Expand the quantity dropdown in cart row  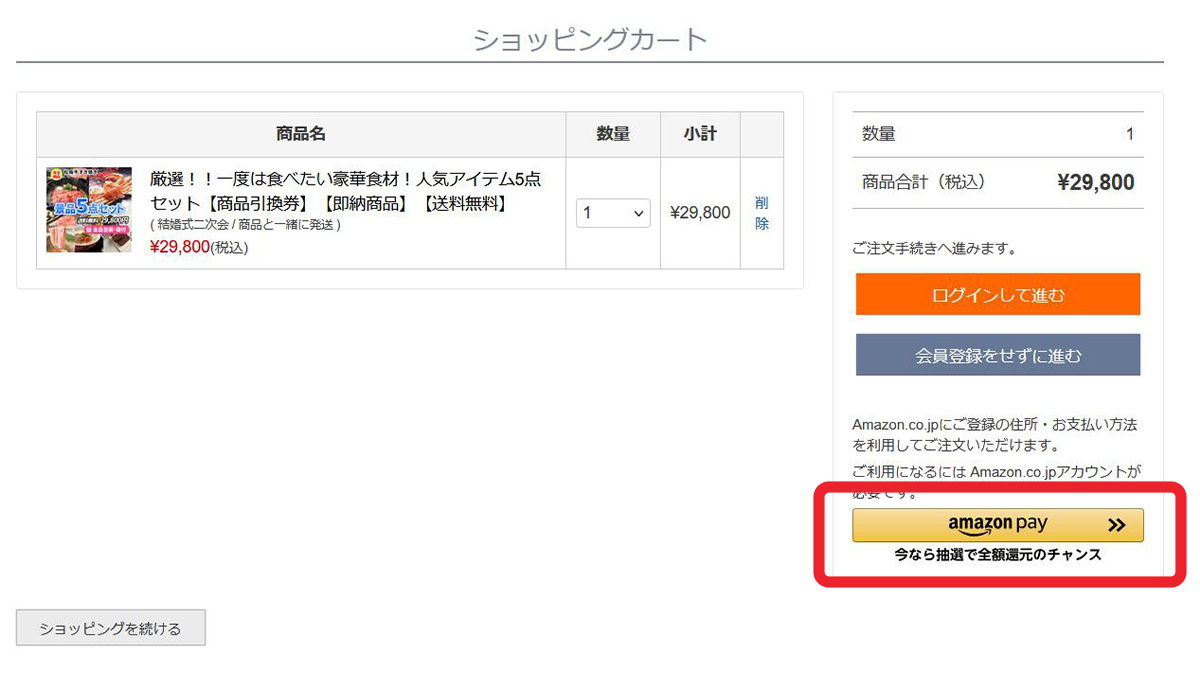coord(613,213)
